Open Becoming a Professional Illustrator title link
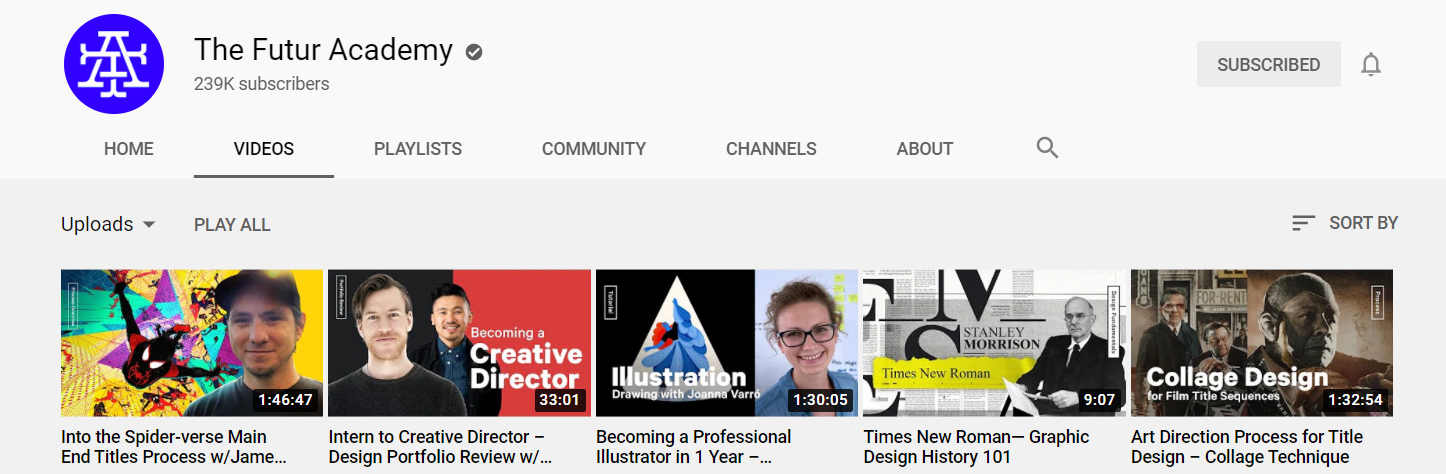The width and height of the screenshot is (1446, 474). pos(694,447)
